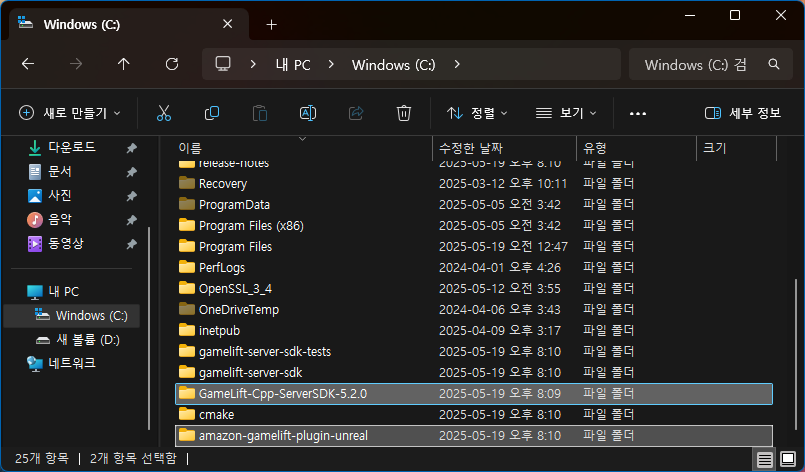Click the Share icon in toolbar
Screen dimensions: 805x472
point(356,113)
